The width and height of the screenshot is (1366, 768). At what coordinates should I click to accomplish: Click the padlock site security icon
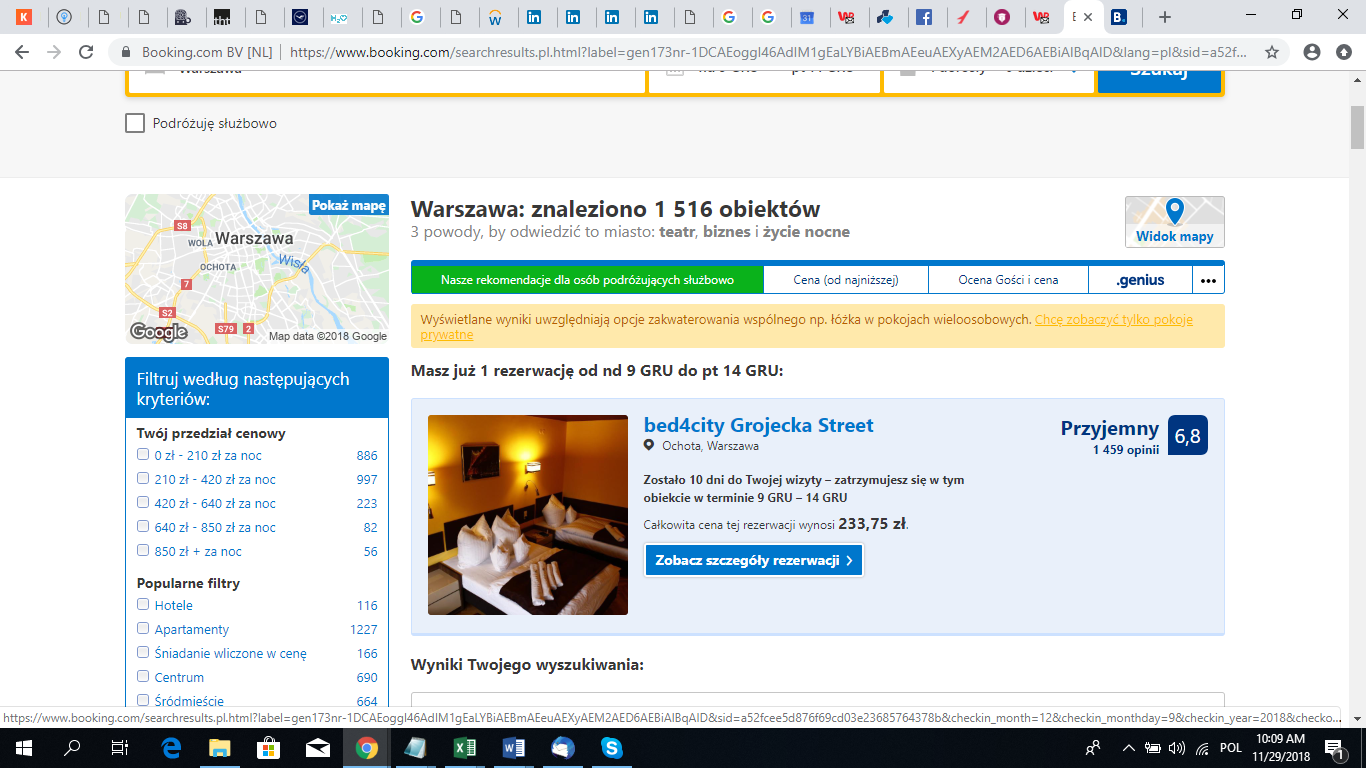click(x=126, y=52)
